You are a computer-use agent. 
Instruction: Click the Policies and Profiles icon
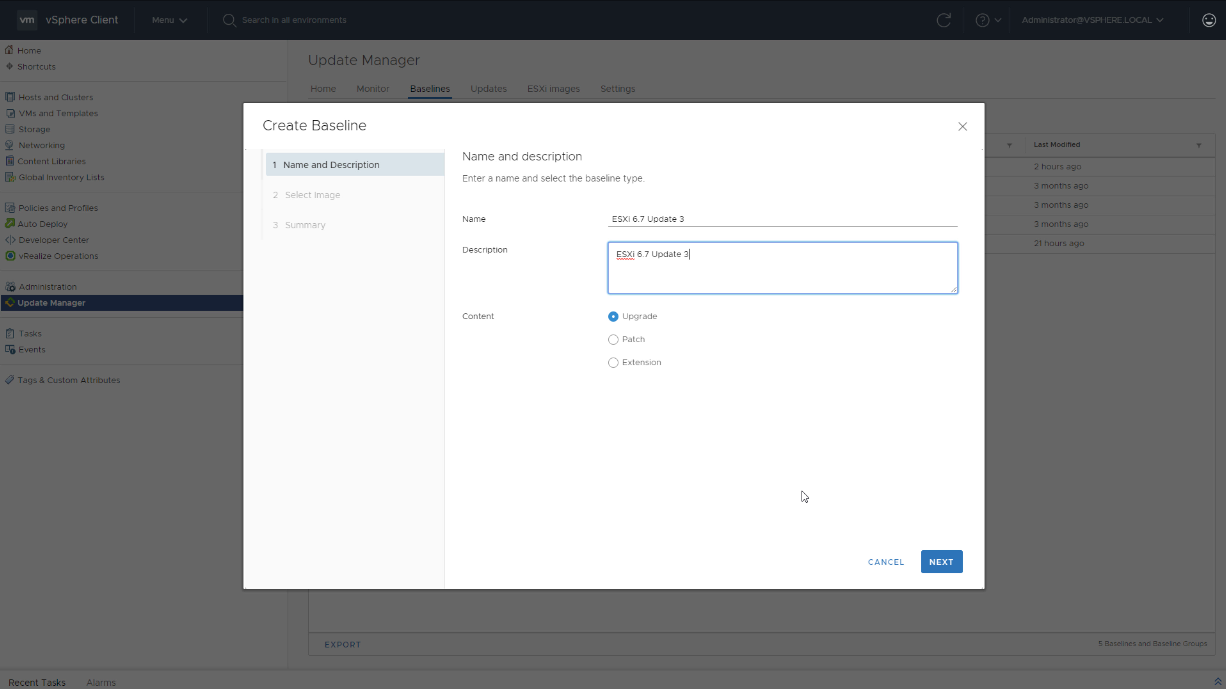click(x=10, y=208)
